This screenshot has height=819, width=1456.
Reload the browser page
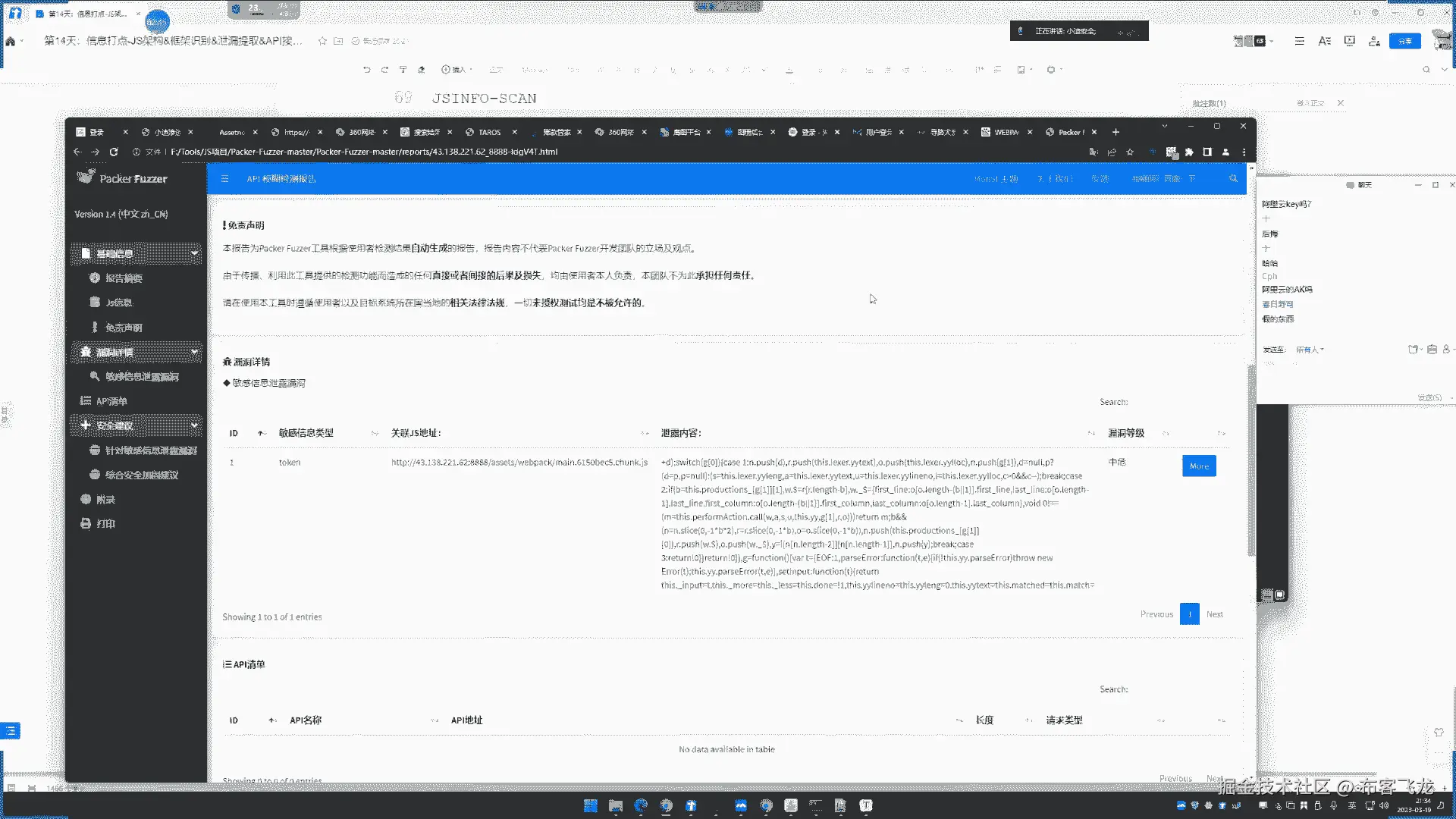114,152
